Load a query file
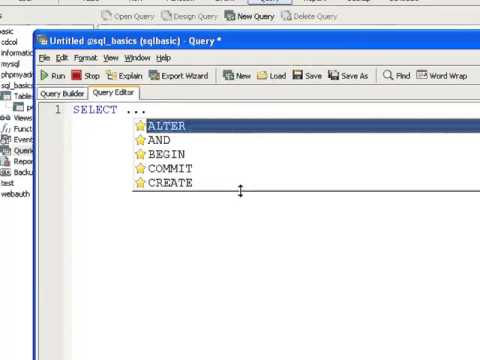The height and width of the screenshot is (360, 480). (272, 76)
